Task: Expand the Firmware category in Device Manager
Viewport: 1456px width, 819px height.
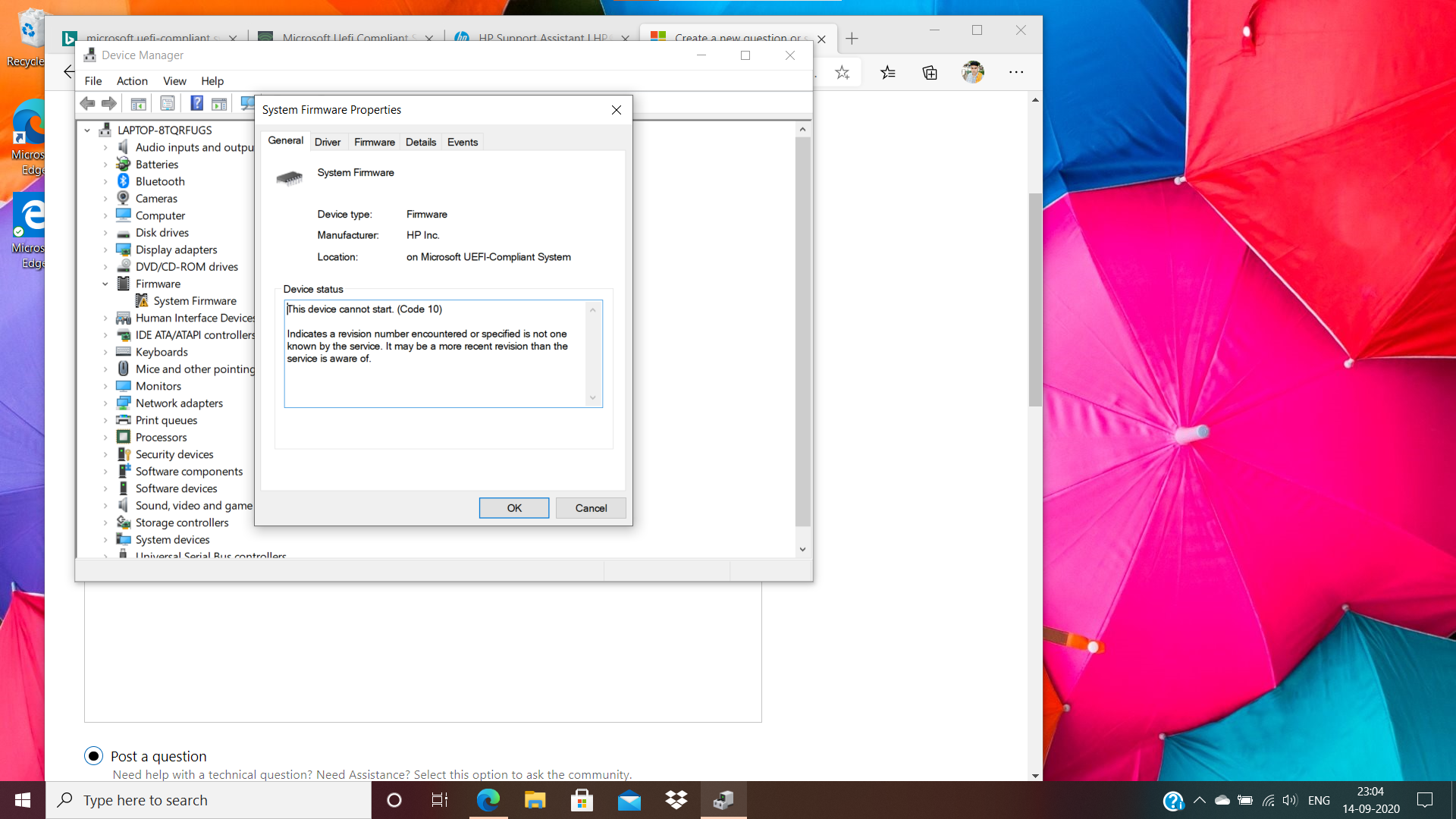Action: click(x=103, y=283)
